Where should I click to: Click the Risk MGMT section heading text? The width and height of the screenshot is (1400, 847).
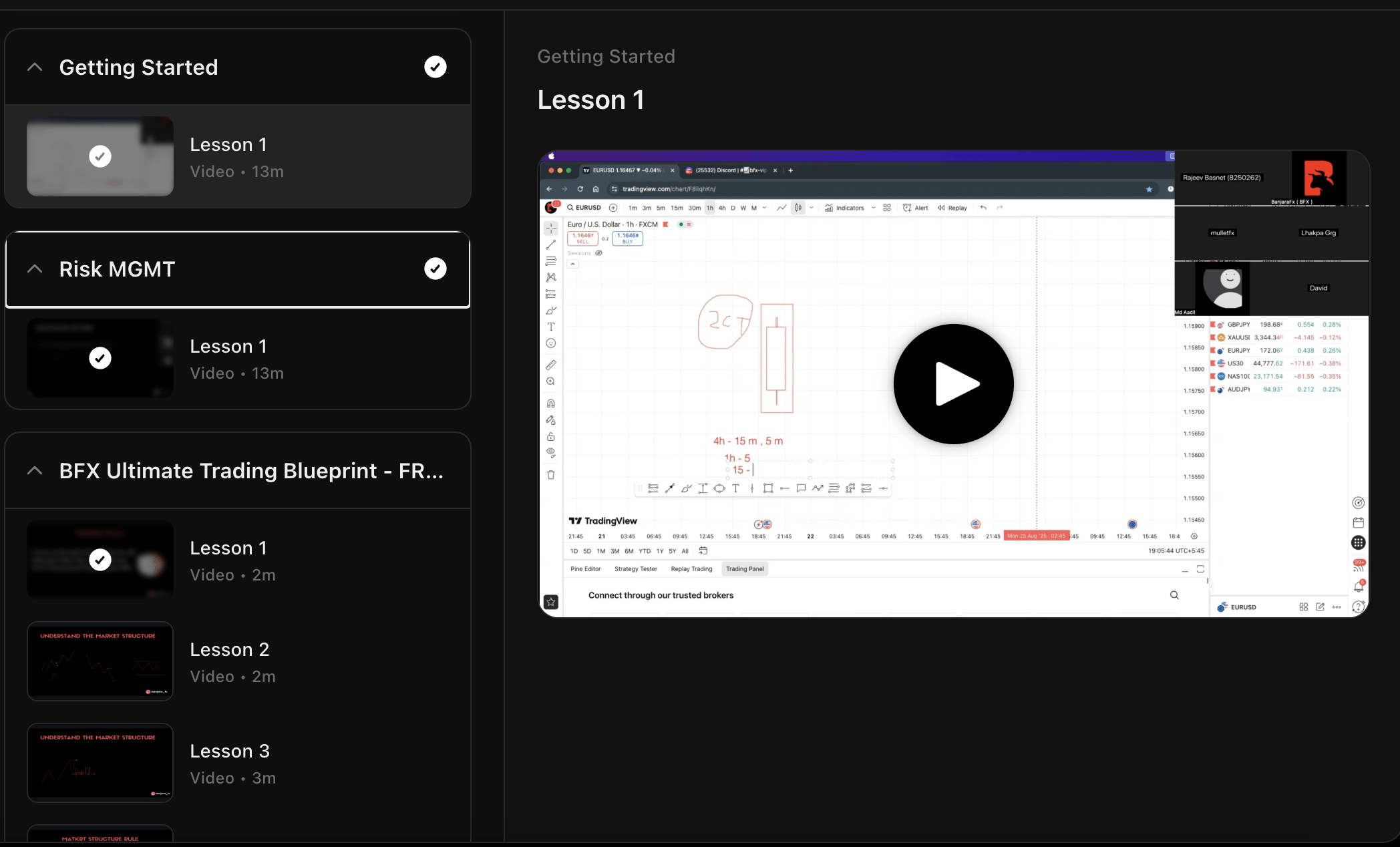[117, 269]
